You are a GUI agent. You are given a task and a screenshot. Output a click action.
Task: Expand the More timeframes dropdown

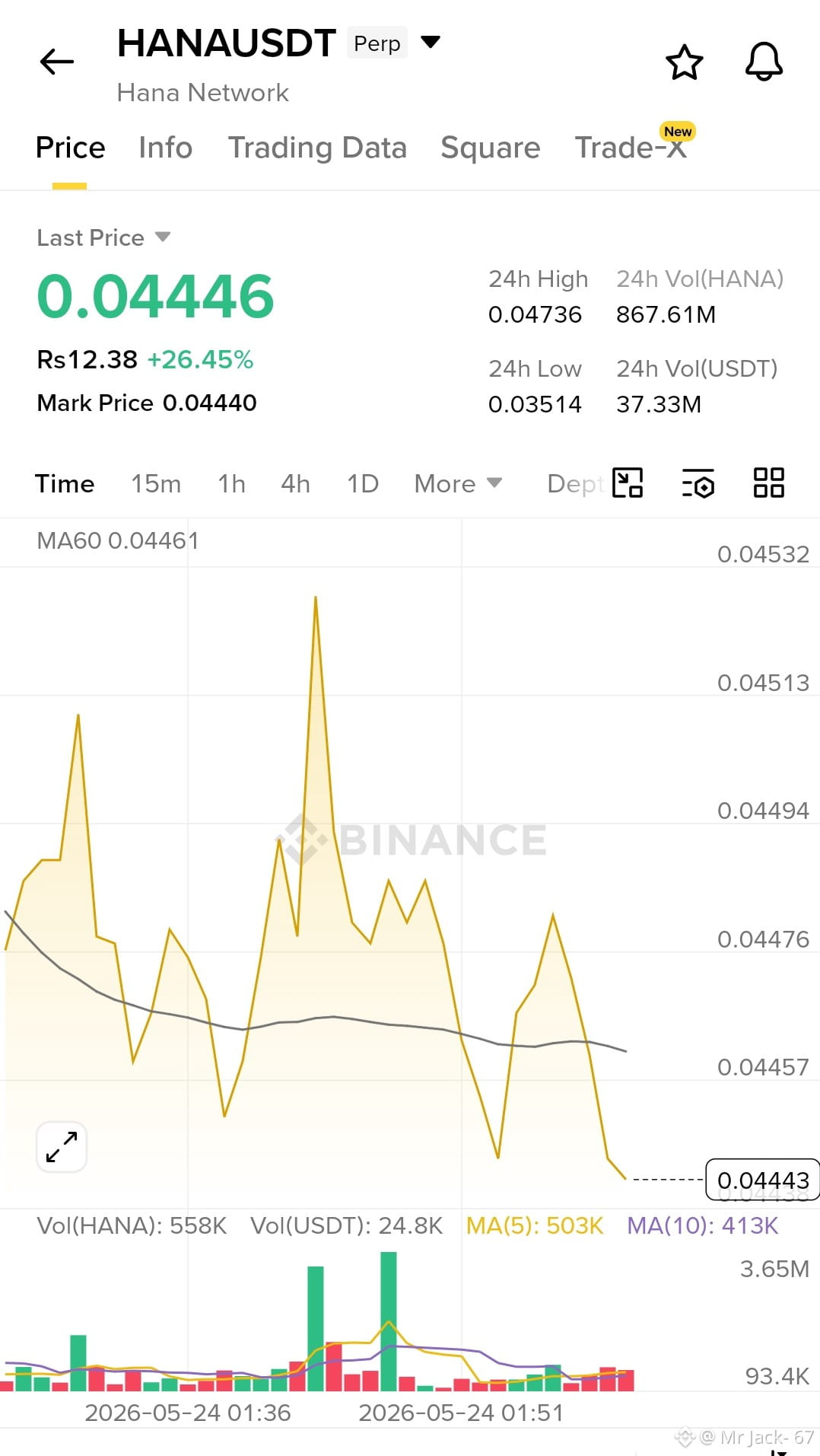pyautogui.click(x=458, y=483)
